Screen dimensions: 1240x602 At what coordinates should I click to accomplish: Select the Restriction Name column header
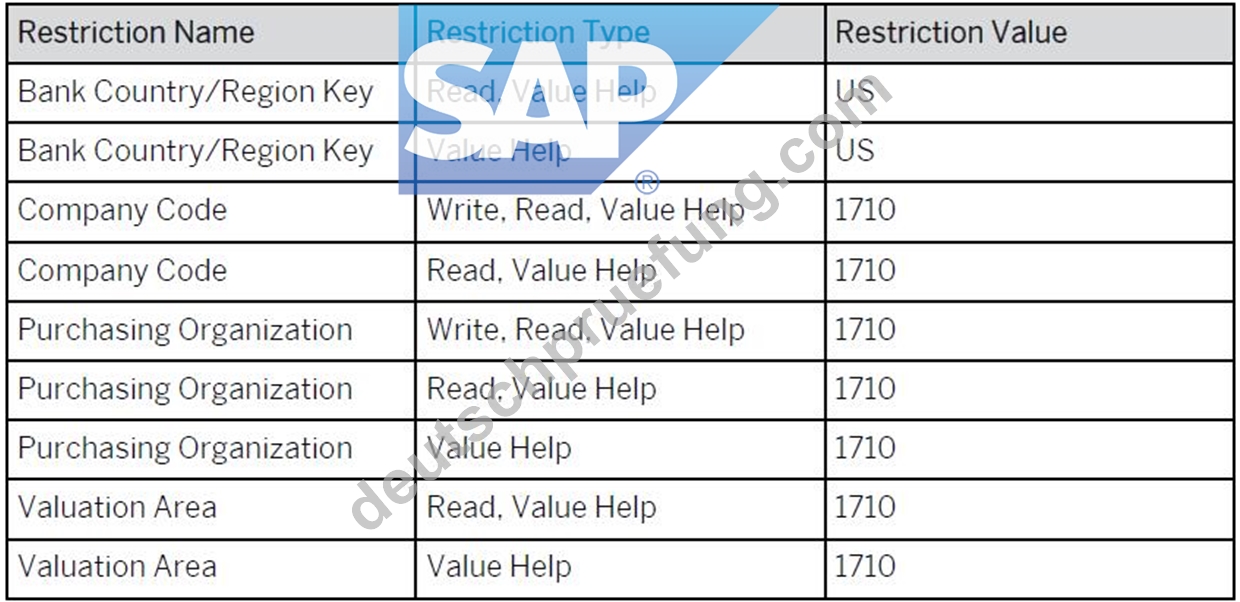coord(211,33)
